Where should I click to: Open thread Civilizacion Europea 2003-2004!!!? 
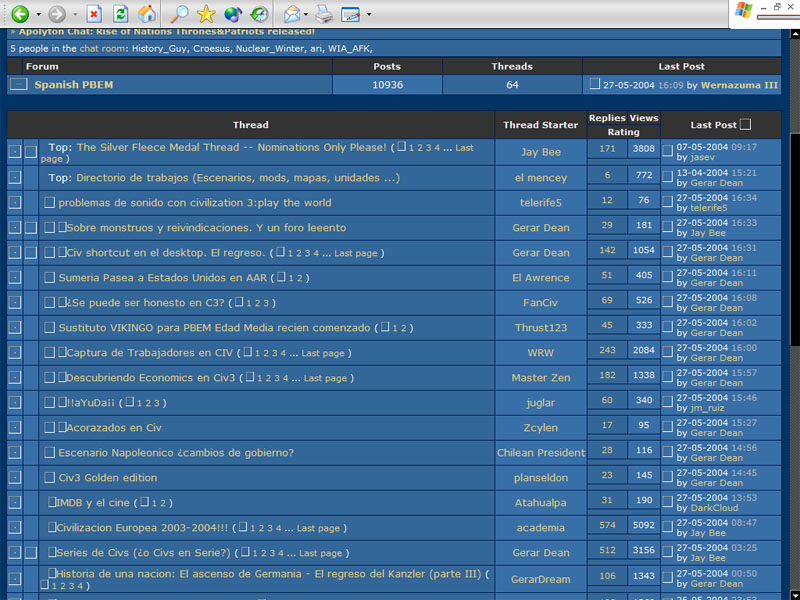(142, 528)
